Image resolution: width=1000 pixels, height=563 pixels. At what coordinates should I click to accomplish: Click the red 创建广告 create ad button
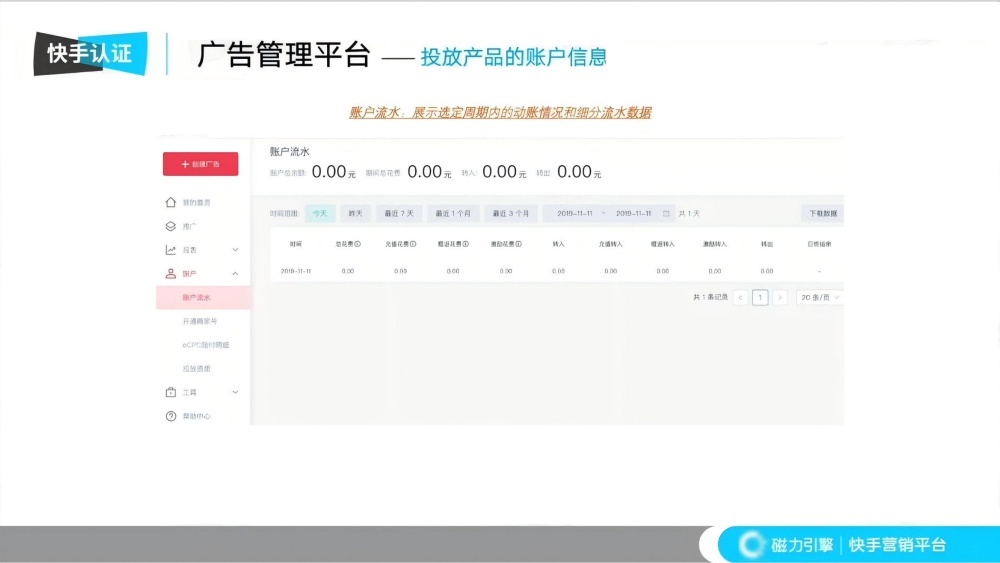tap(200, 164)
